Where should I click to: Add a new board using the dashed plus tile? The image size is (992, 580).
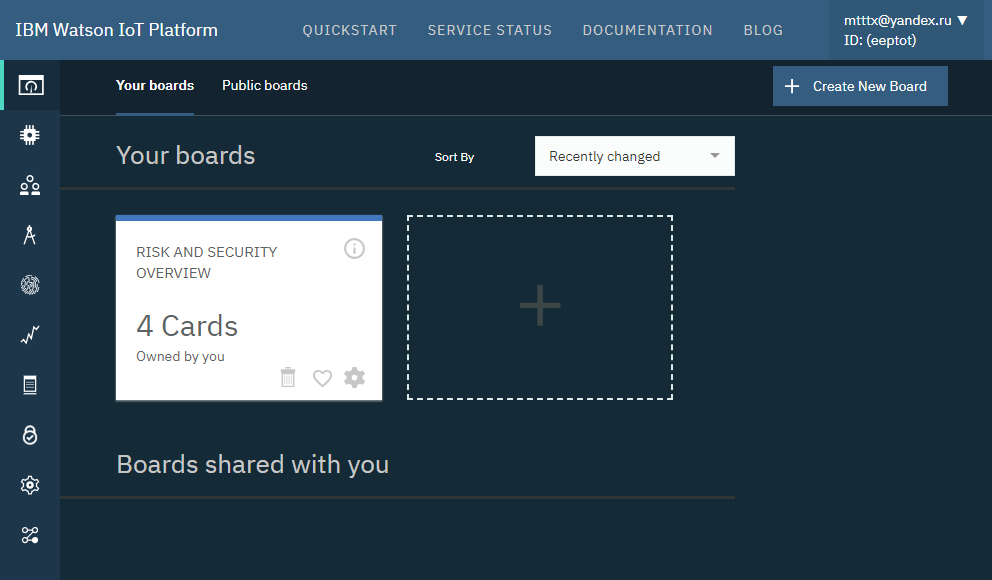pyautogui.click(x=539, y=306)
